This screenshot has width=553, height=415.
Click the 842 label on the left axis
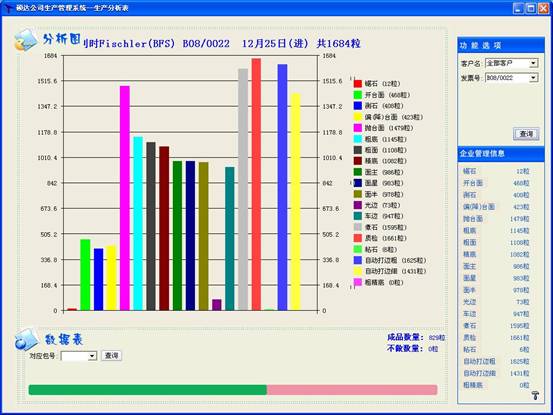point(52,183)
